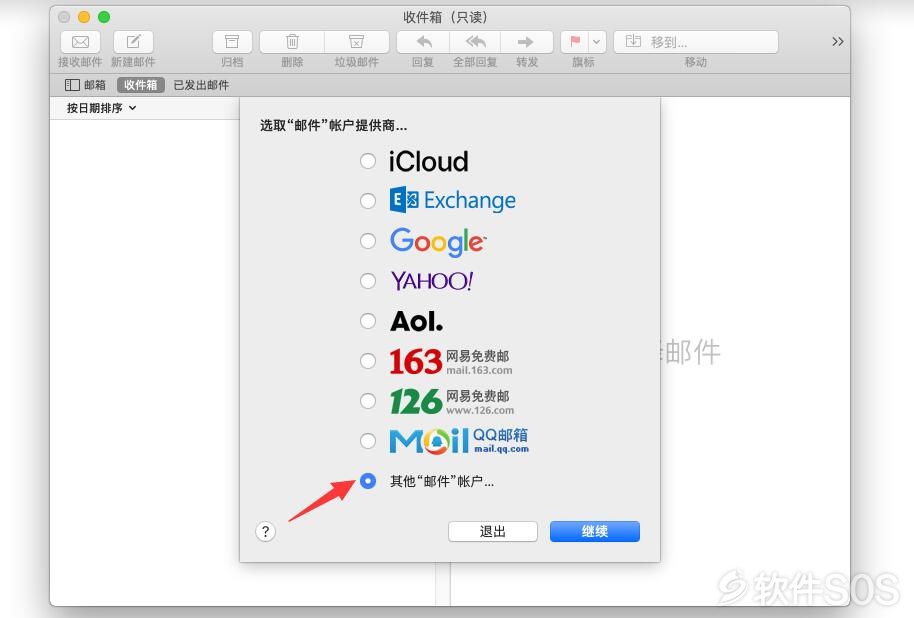The width and height of the screenshot is (914, 618).
Task: Click the Reply arrow icon
Action: (x=423, y=42)
